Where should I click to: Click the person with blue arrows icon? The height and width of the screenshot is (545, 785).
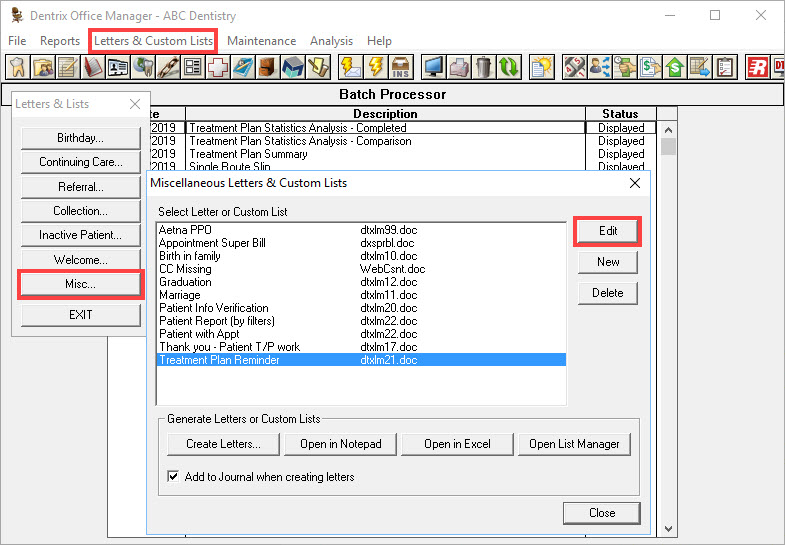click(x=600, y=67)
